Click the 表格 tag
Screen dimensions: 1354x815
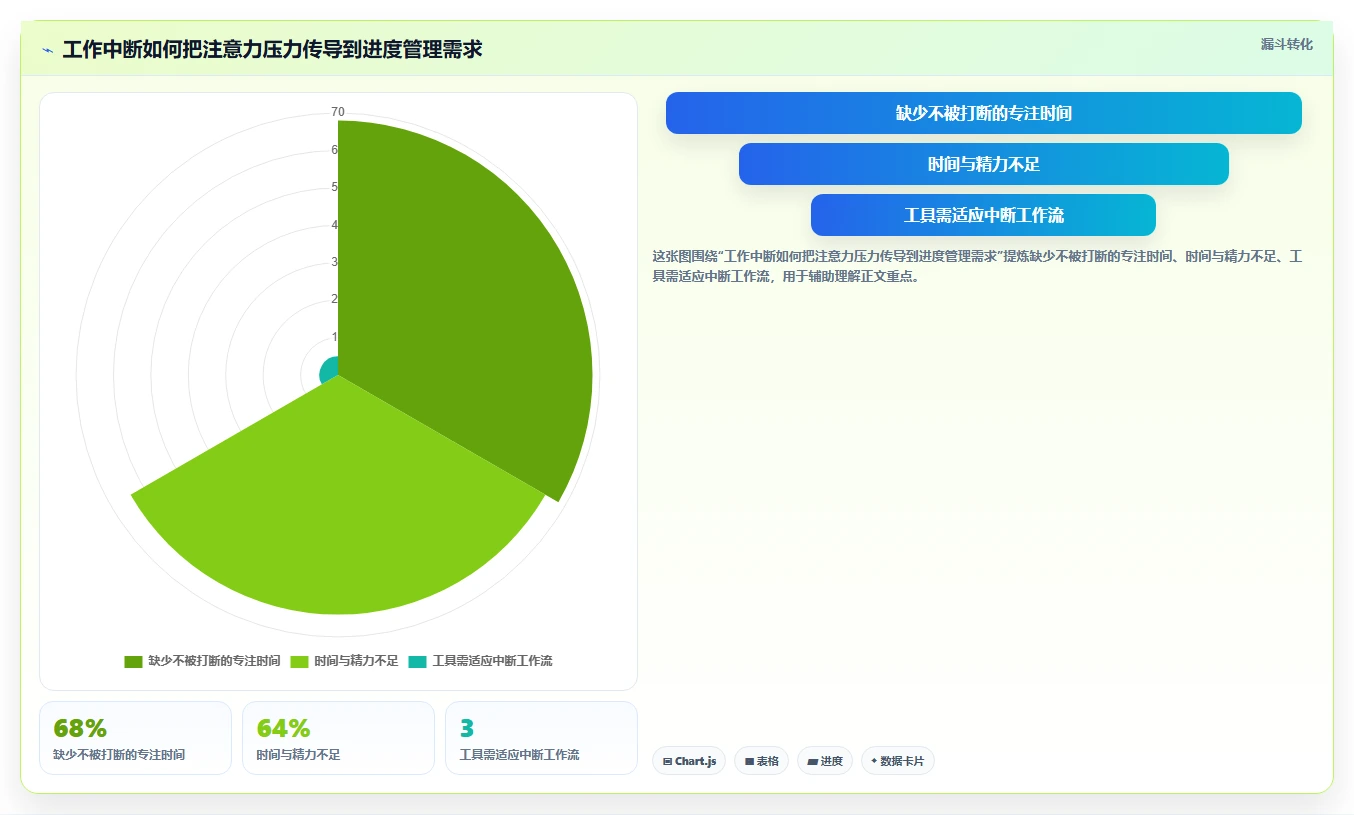pos(761,761)
